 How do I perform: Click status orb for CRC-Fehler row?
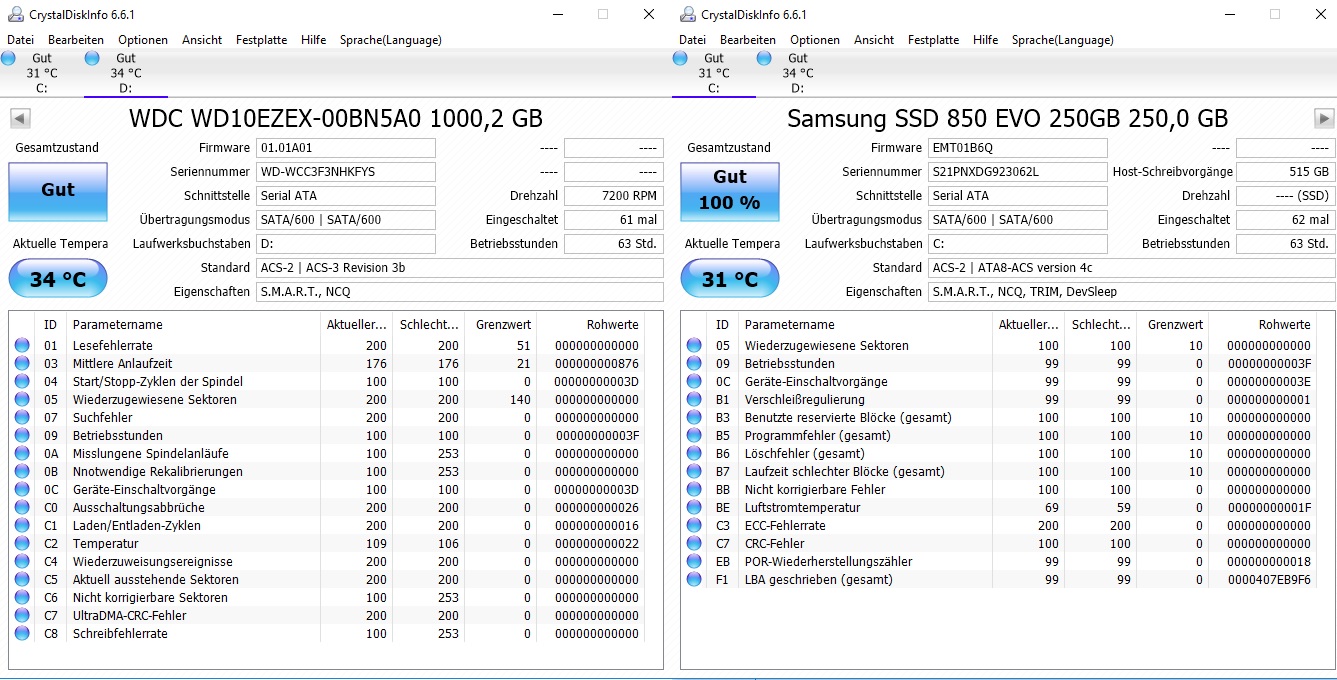pyautogui.click(x=694, y=544)
